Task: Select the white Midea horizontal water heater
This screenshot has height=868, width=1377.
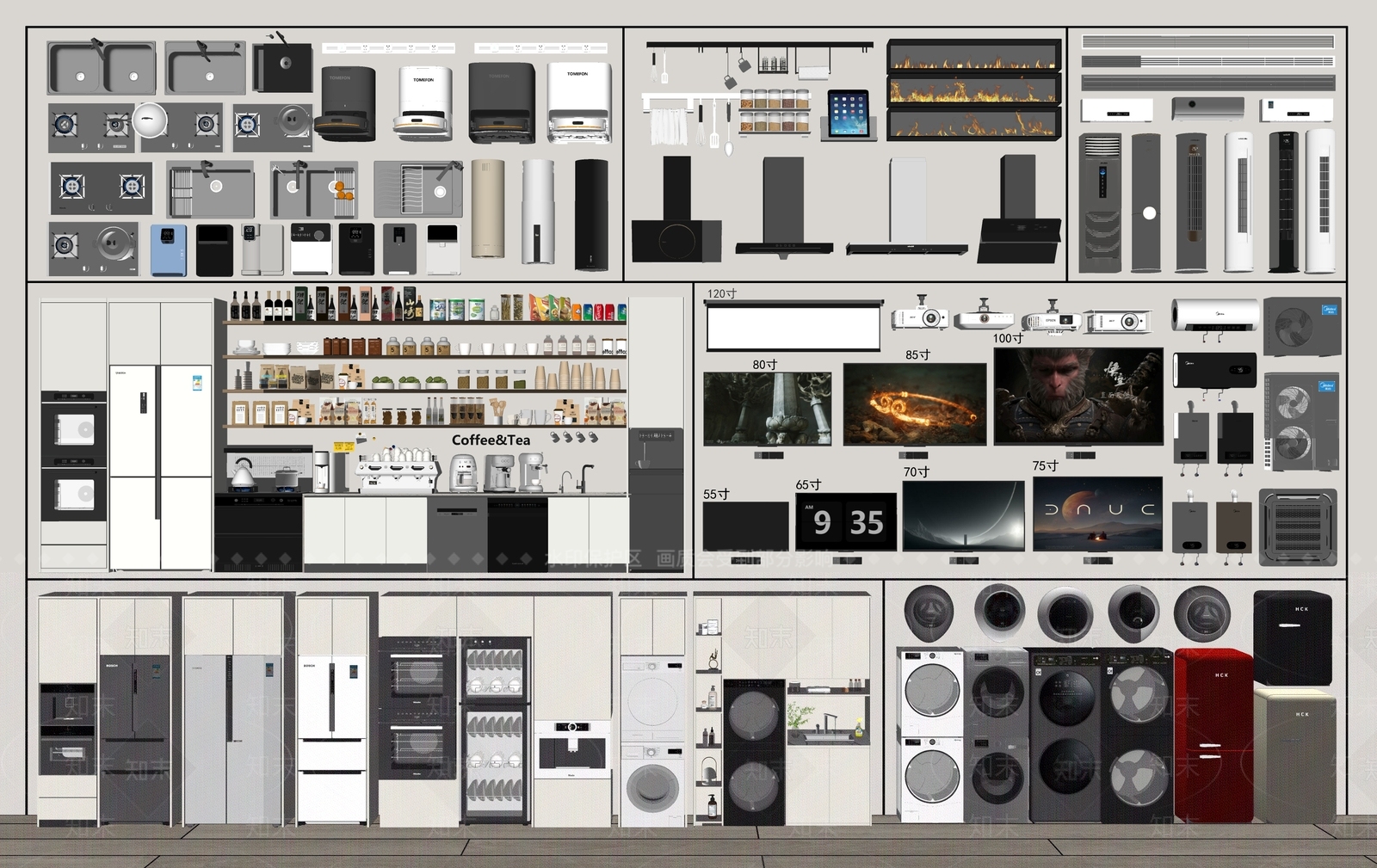Action: point(1214,315)
